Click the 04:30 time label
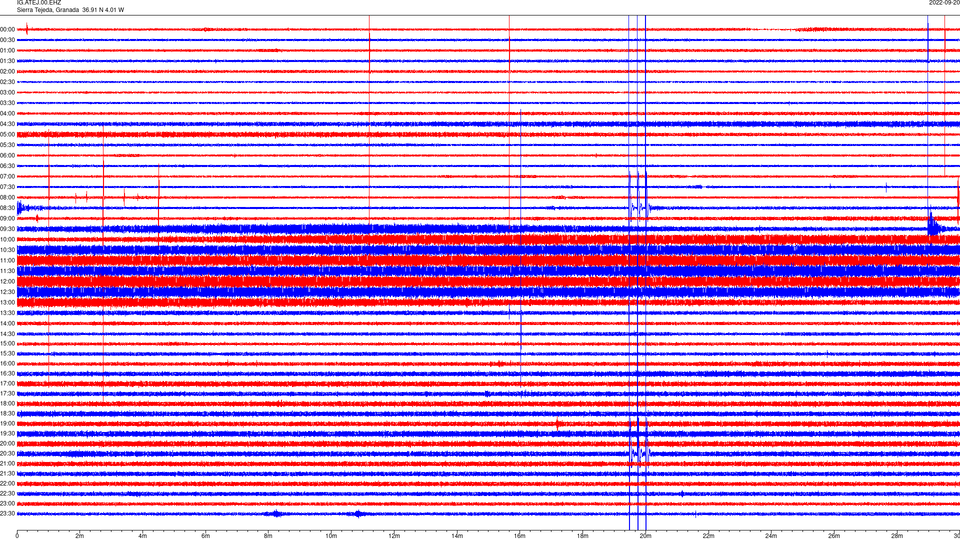This screenshot has width=960, height=540. [x=7, y=124]
